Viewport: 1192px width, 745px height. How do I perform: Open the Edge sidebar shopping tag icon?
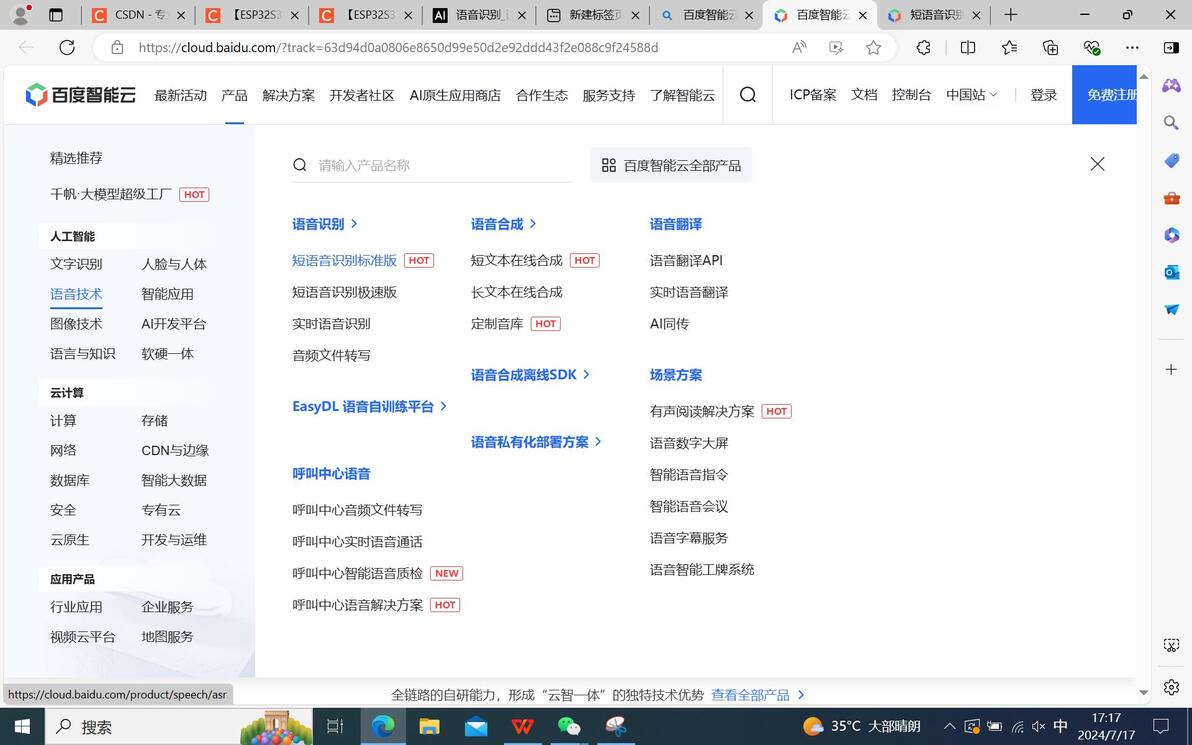[1171, 160]
